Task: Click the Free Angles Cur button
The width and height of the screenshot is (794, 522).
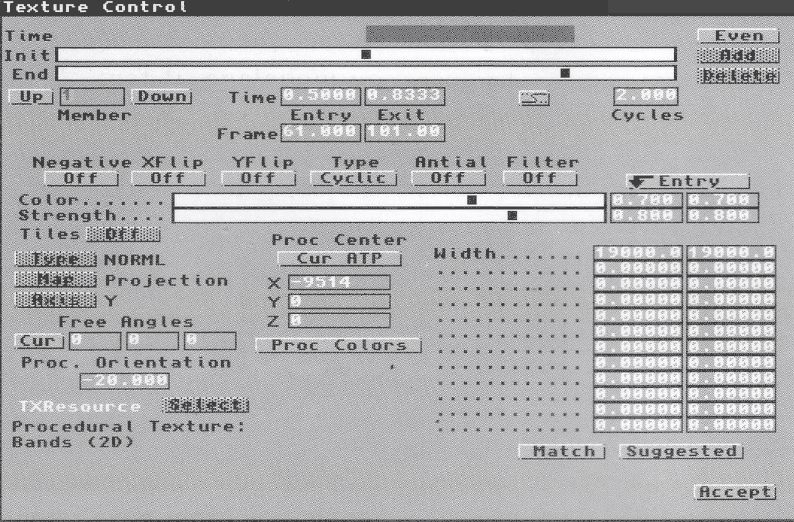Action: point(38,341)
